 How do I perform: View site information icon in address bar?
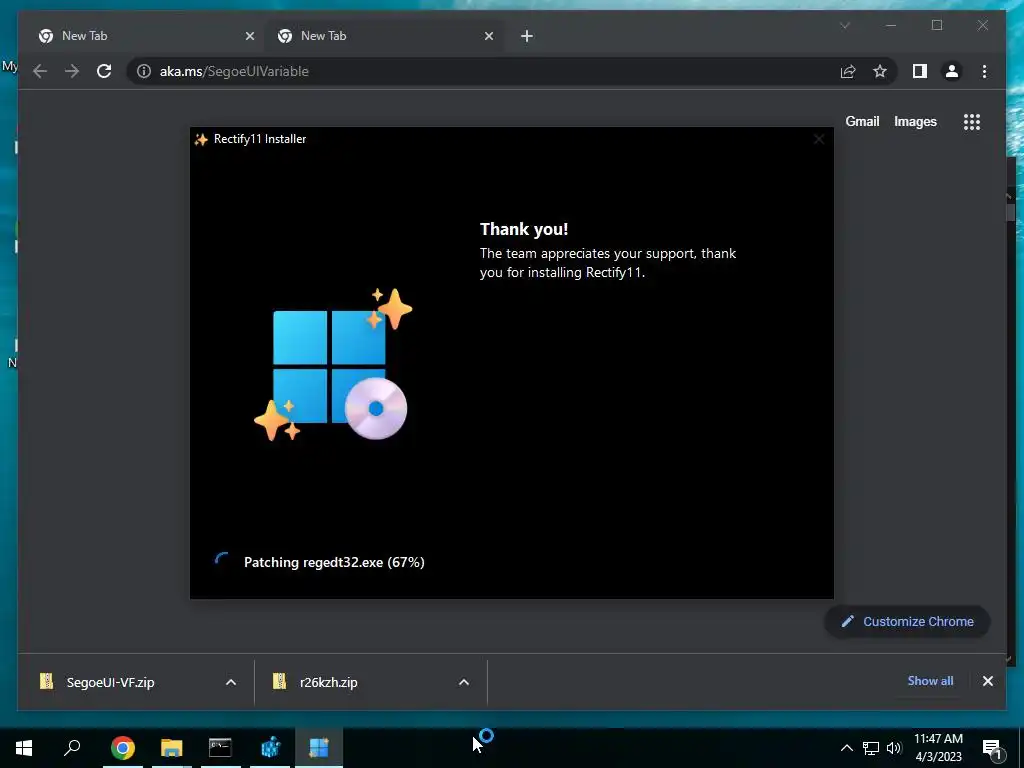(144, 71)
